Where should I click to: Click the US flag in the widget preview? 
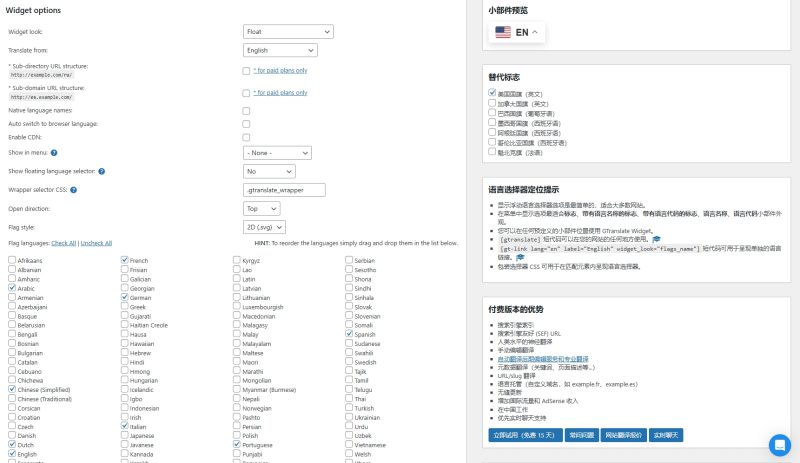coord(503,32)
